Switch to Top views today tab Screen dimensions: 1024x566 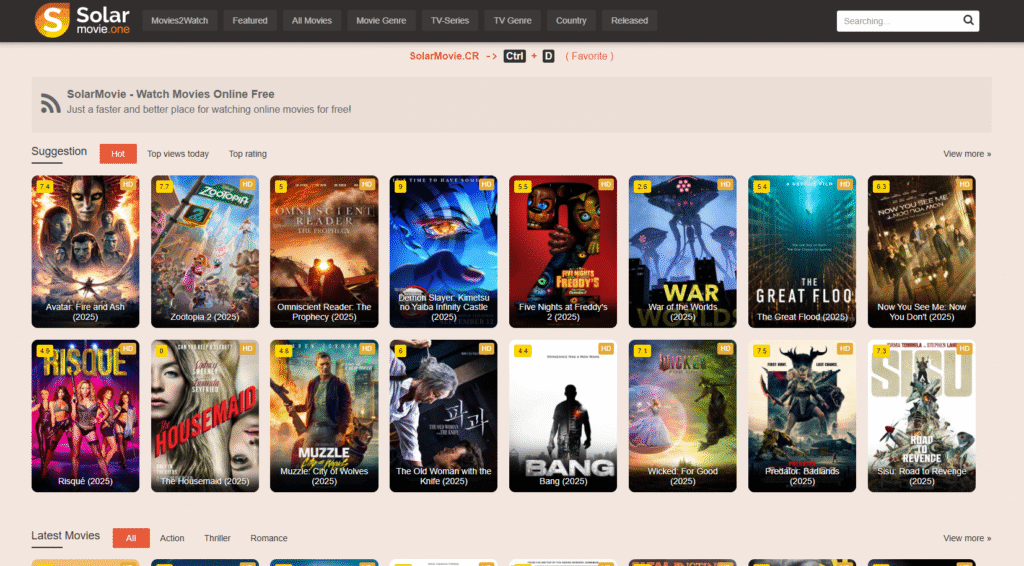[x=178, y=154]
